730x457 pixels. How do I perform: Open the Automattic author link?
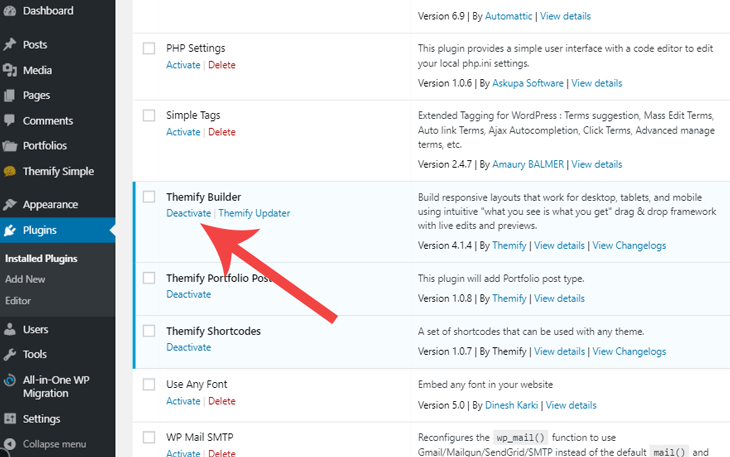[508, 16]
